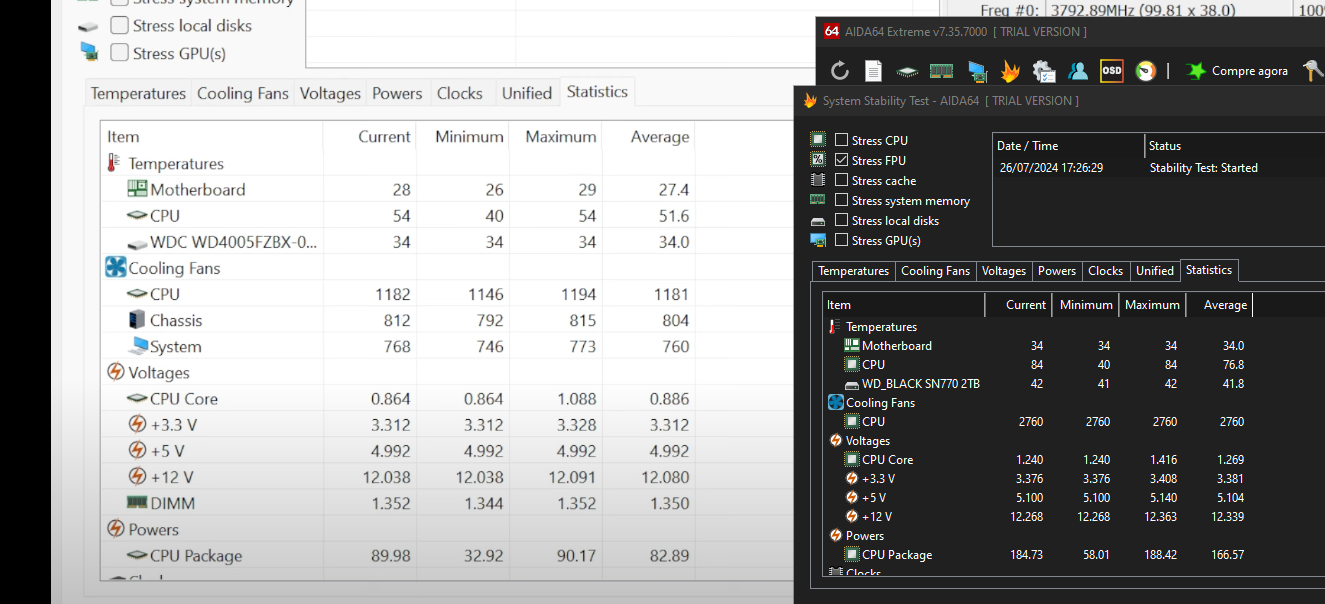
Task: Select Statistics tab in light window
Action: click(597, 92)
